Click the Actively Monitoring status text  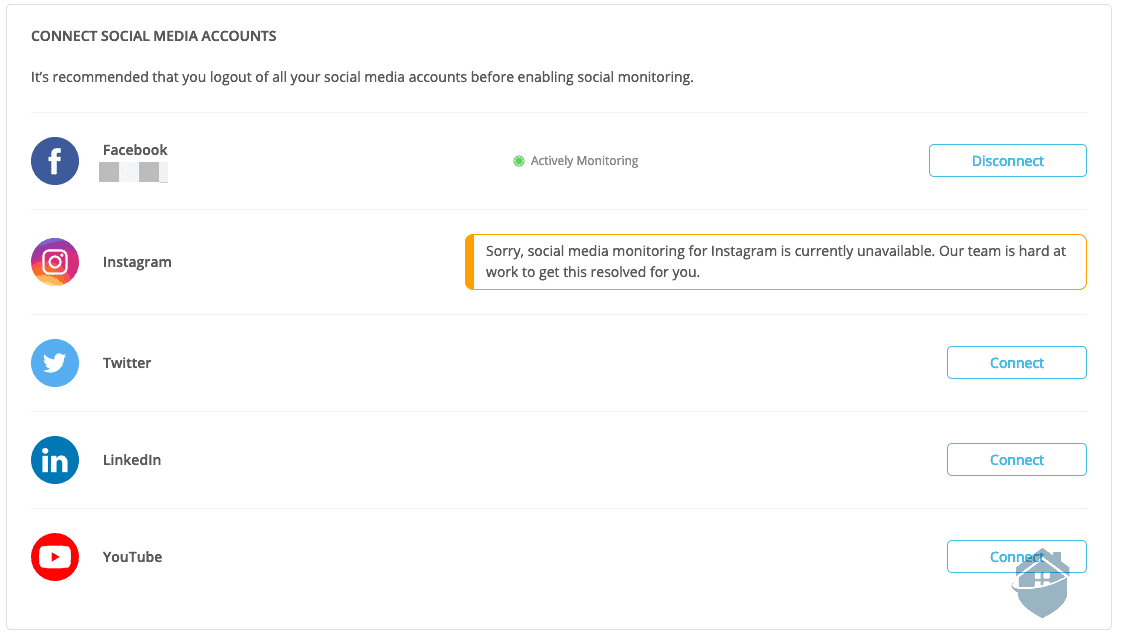tap(584, 161)
